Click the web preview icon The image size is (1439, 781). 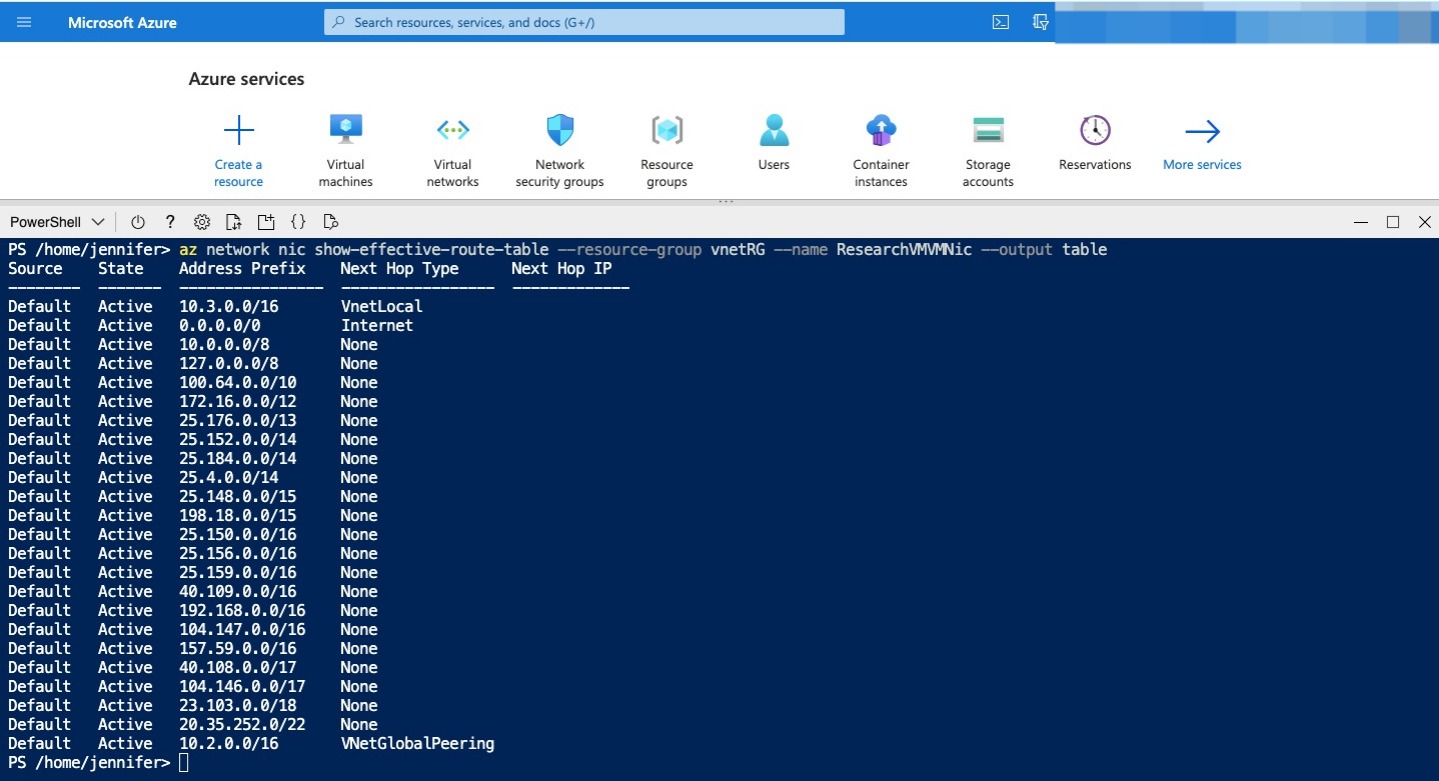331,222
